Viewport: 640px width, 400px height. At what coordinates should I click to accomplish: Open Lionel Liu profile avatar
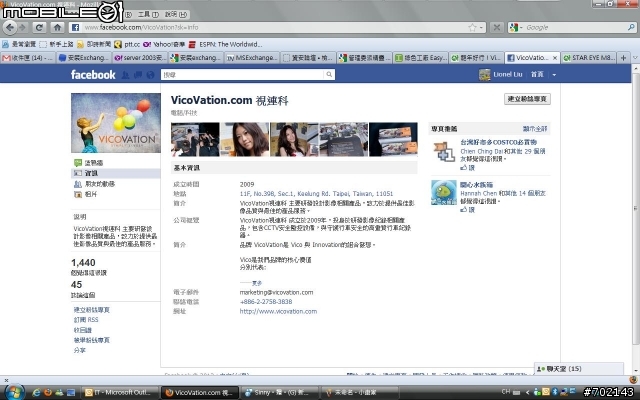click(484, 75)
